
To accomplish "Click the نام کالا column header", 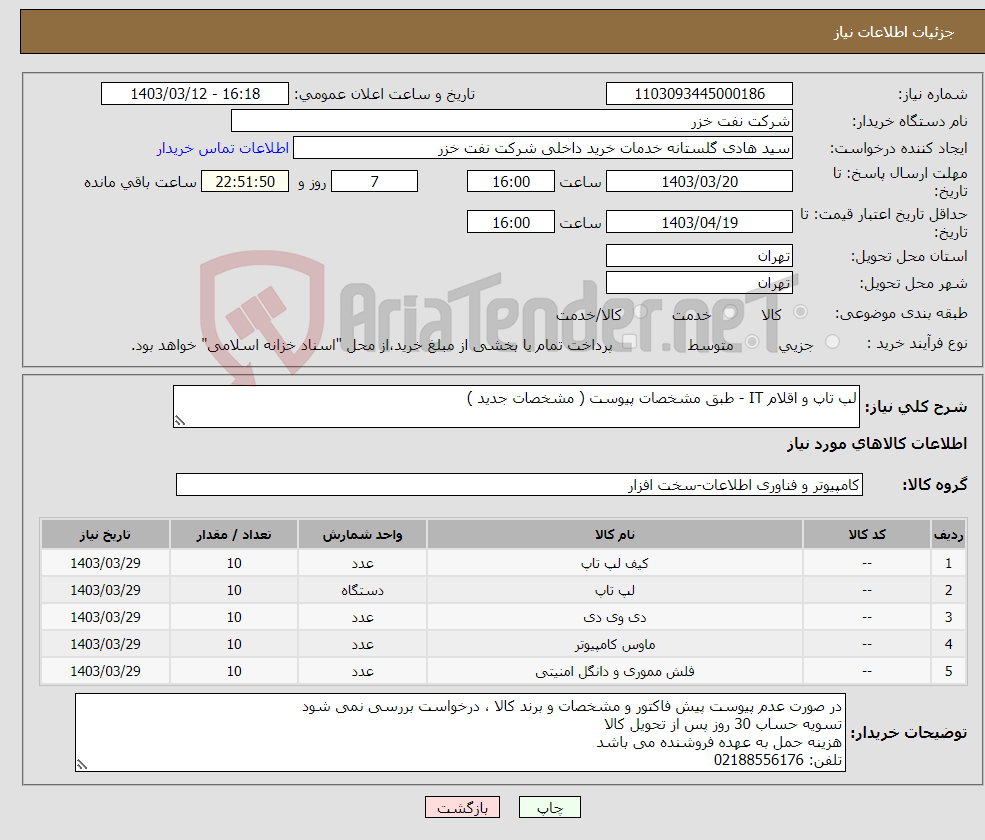I will click(615, 535).
